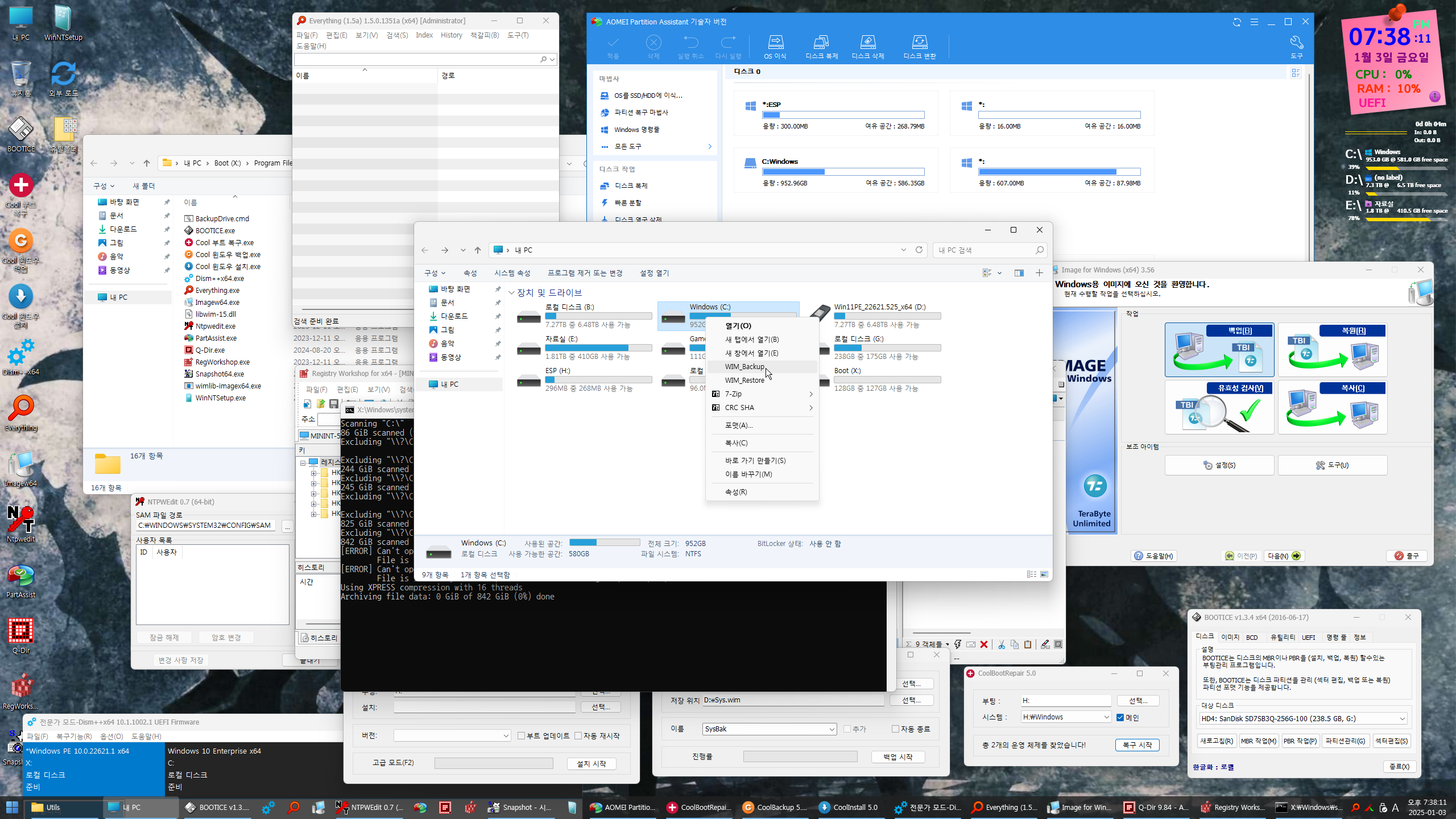
Task: Enable the 자동 종료 checkbox
Action: [x=895, y=729]
